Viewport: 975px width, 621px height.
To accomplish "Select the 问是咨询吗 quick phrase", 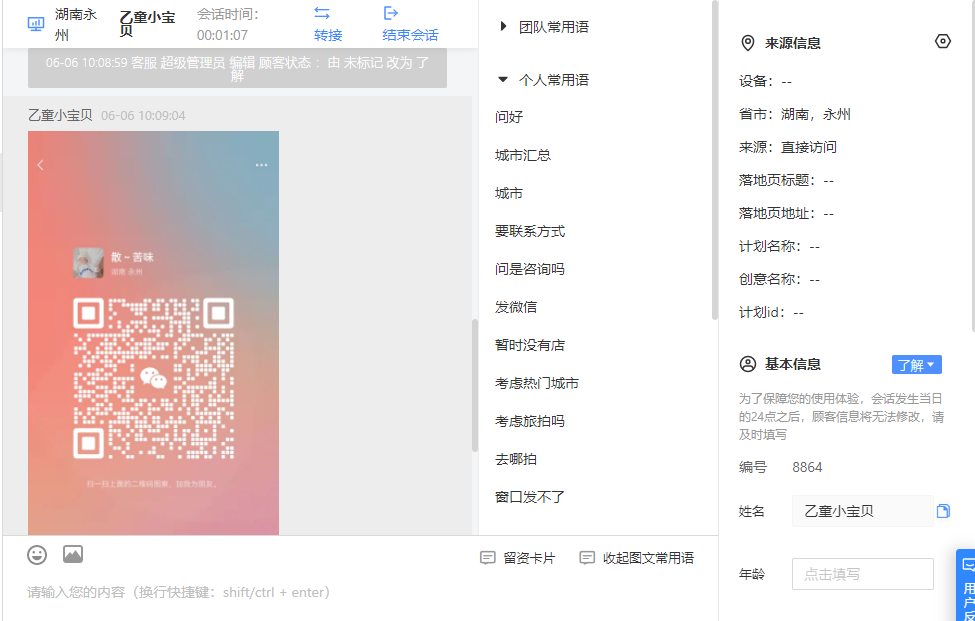I will point(530,269).
